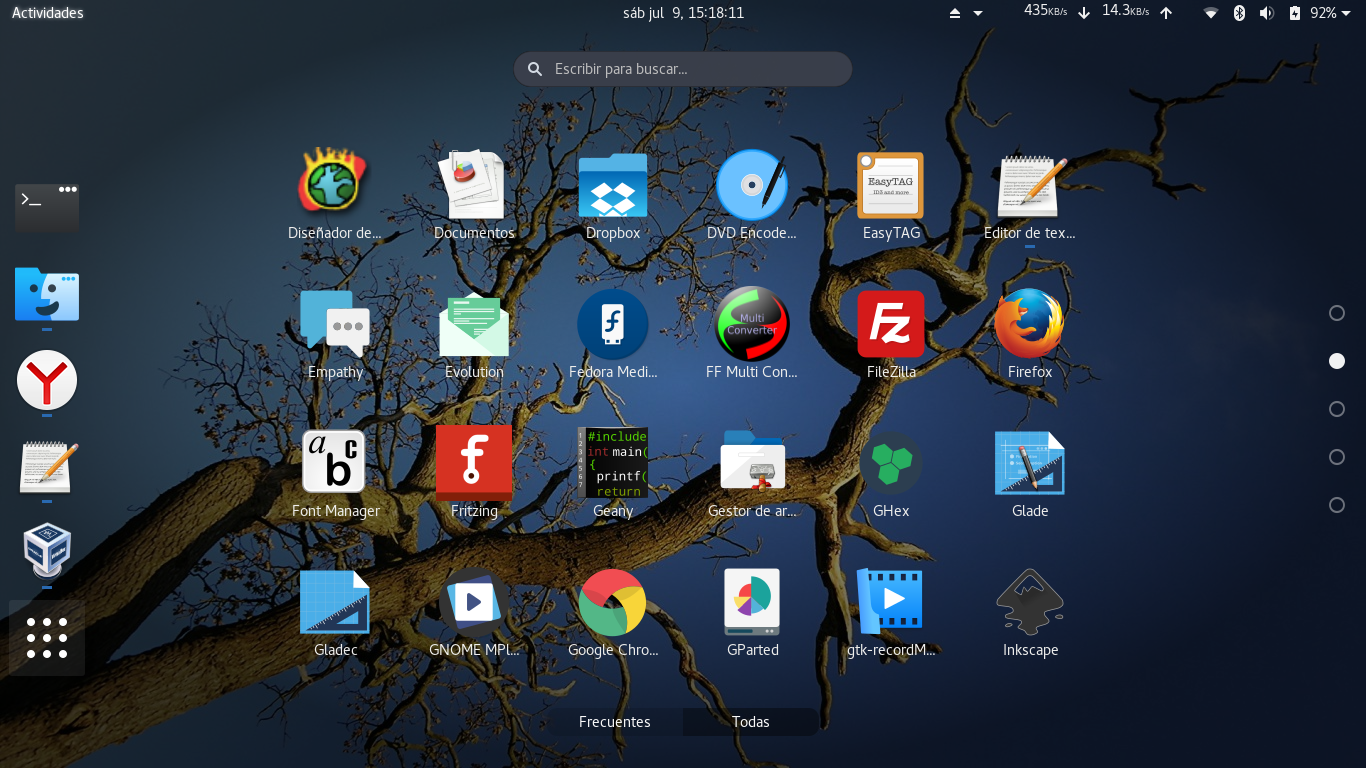
Task: Click the Escribir para buscar search field
Action: (x=683, y=69)
